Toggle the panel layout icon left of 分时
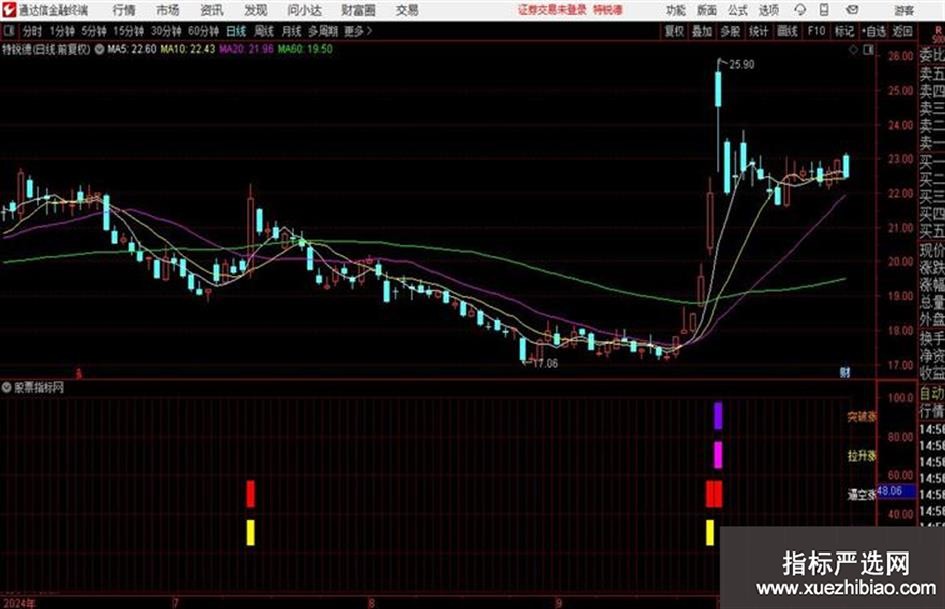Image resolution: width=945 pixels, height=609 pixels. point(8,31)
